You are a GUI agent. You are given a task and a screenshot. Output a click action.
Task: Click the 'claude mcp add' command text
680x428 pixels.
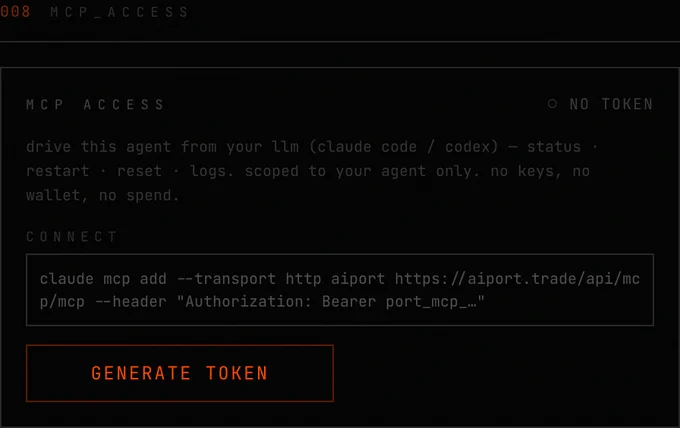click(103, 278)
